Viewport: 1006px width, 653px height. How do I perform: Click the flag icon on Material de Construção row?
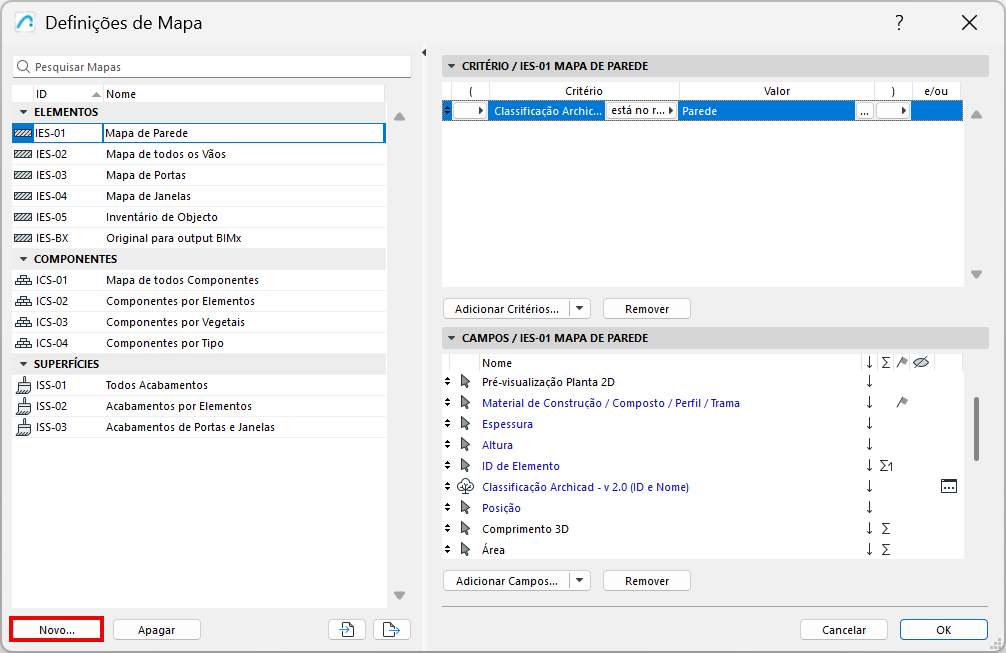pos(902,403)
